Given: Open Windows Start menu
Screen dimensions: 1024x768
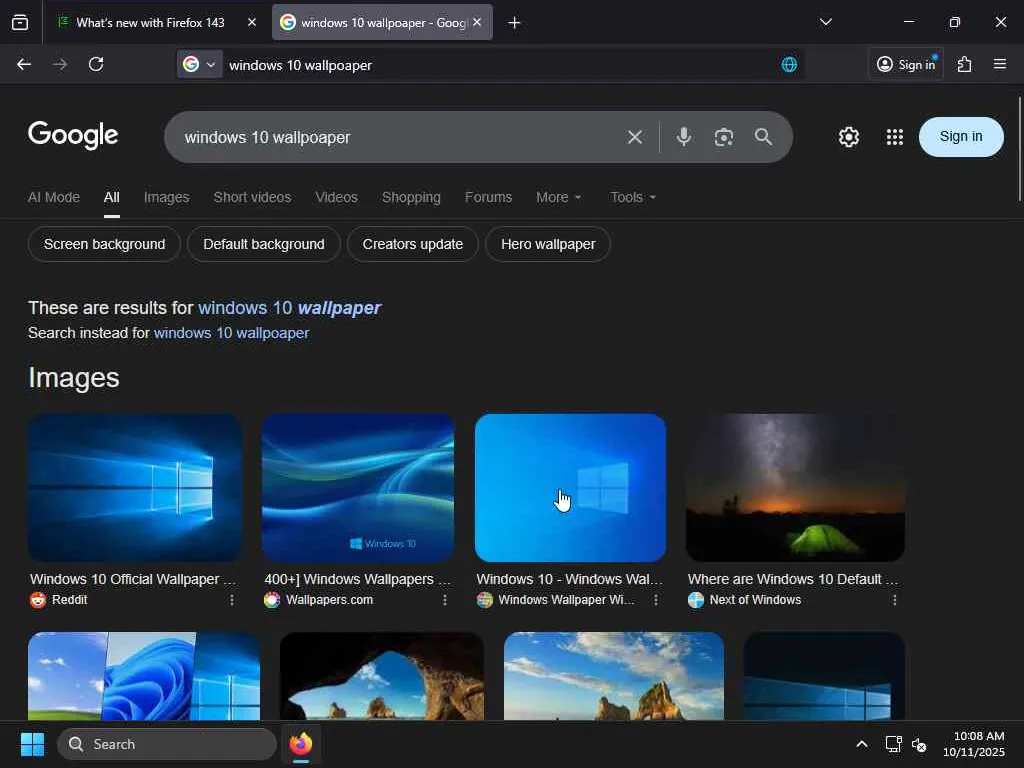Looking at the screenshot, I should 32,744.
